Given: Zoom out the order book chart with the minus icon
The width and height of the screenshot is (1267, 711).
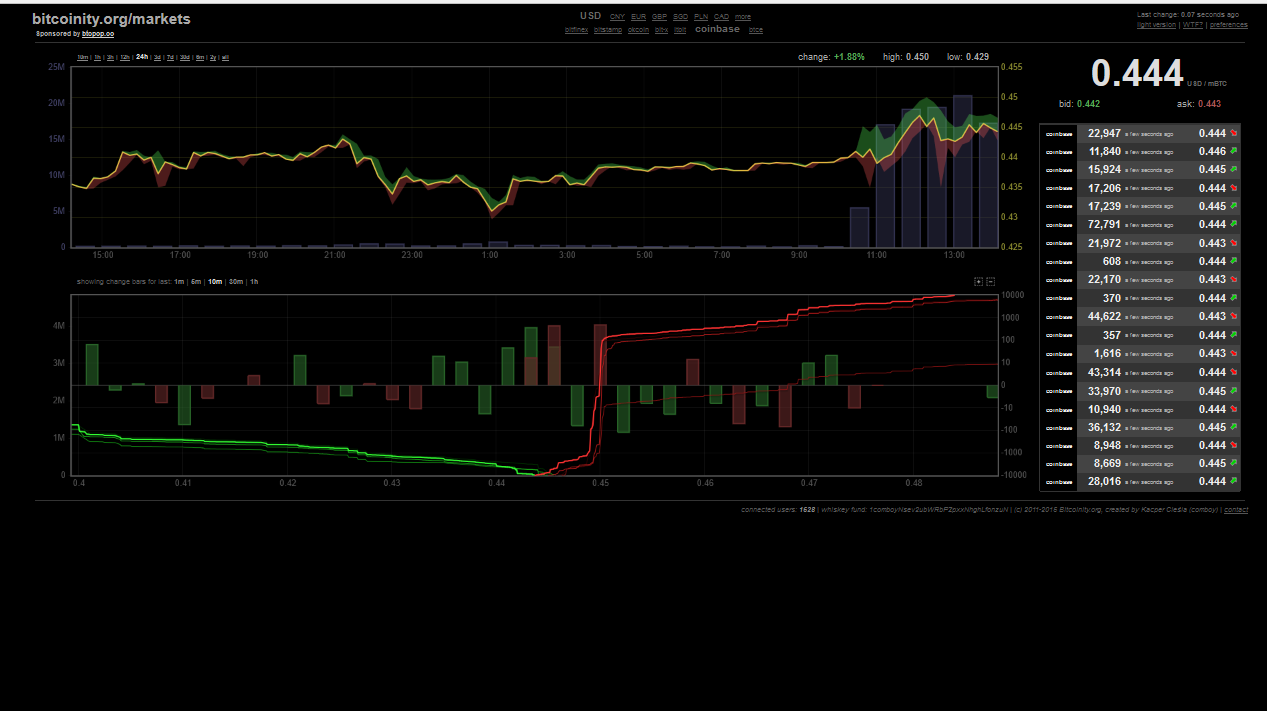Looking at the screenshot, I should click(x=990, y=282).
